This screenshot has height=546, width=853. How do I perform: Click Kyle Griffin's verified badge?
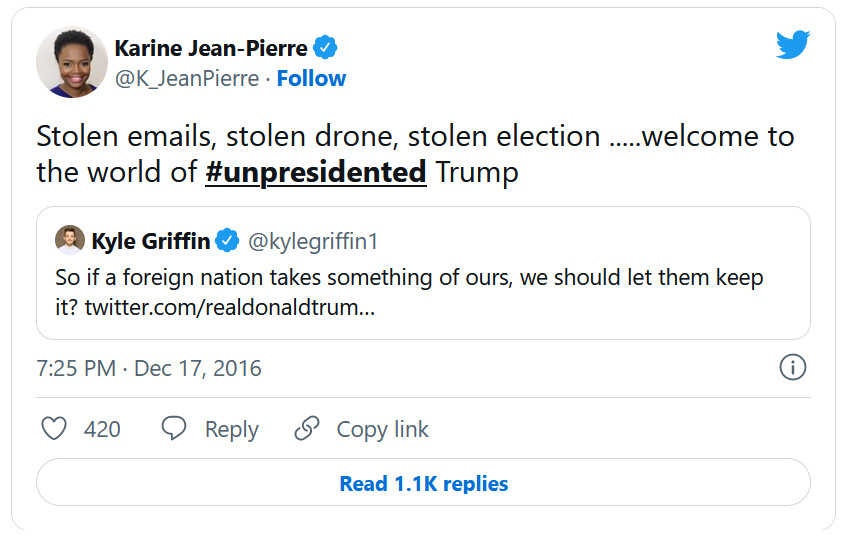click(229, 241)
